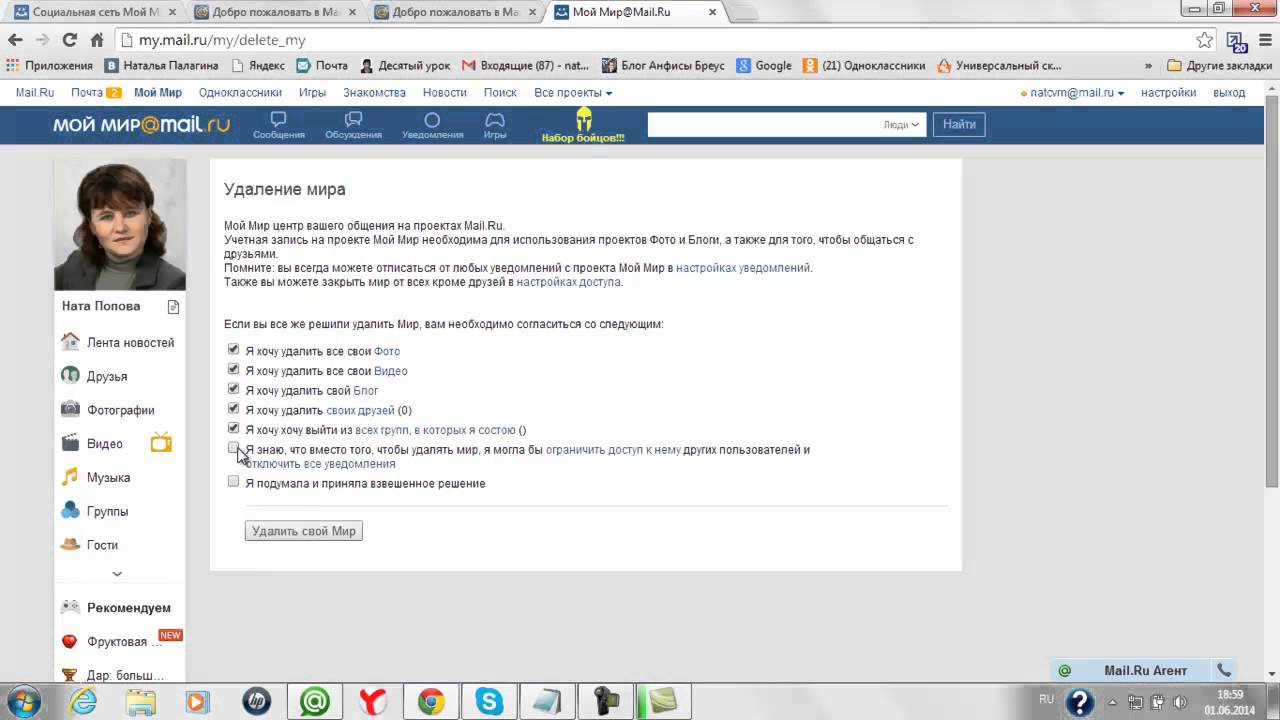Image resolution: width=1280 pixels, height=720 pixels.
Task: Click the Windows Start button
Action: pos(24,701)
